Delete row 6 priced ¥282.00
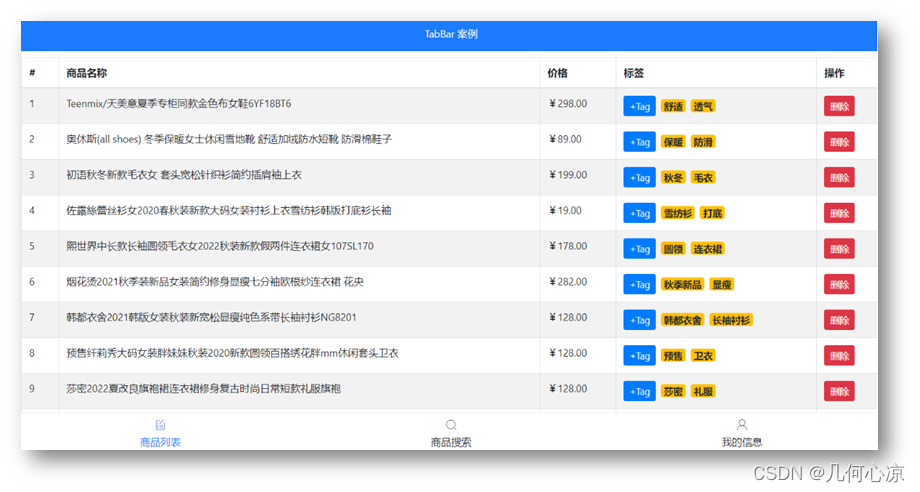The width and height of the screenshot is (920, 492). [x=839, y=284]
